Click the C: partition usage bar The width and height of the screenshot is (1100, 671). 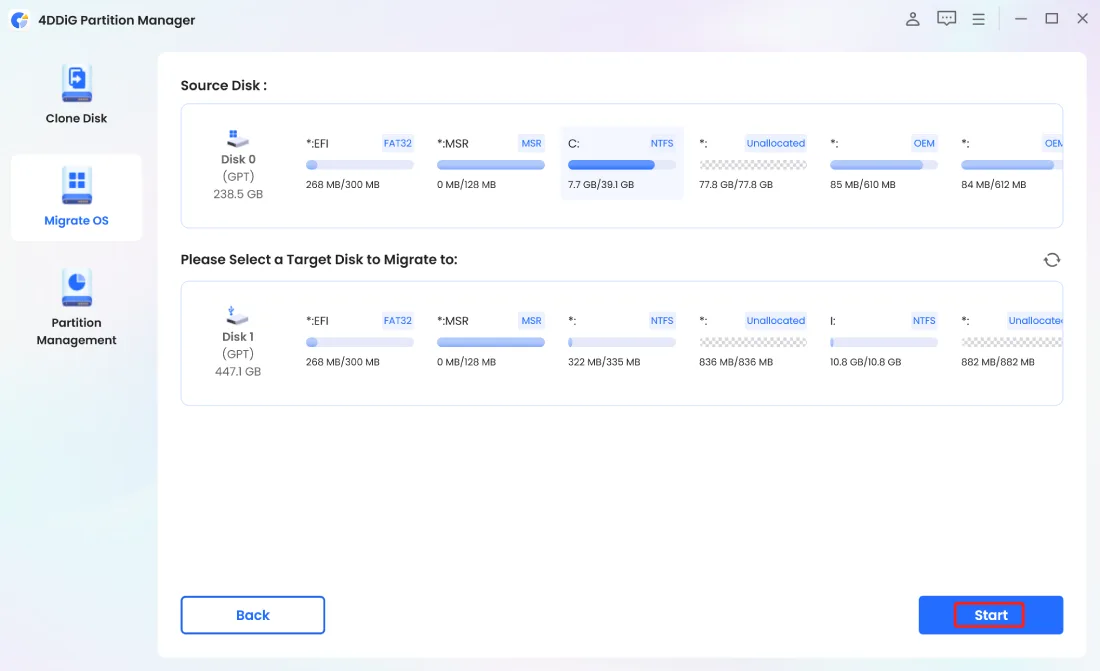(621, 165)
